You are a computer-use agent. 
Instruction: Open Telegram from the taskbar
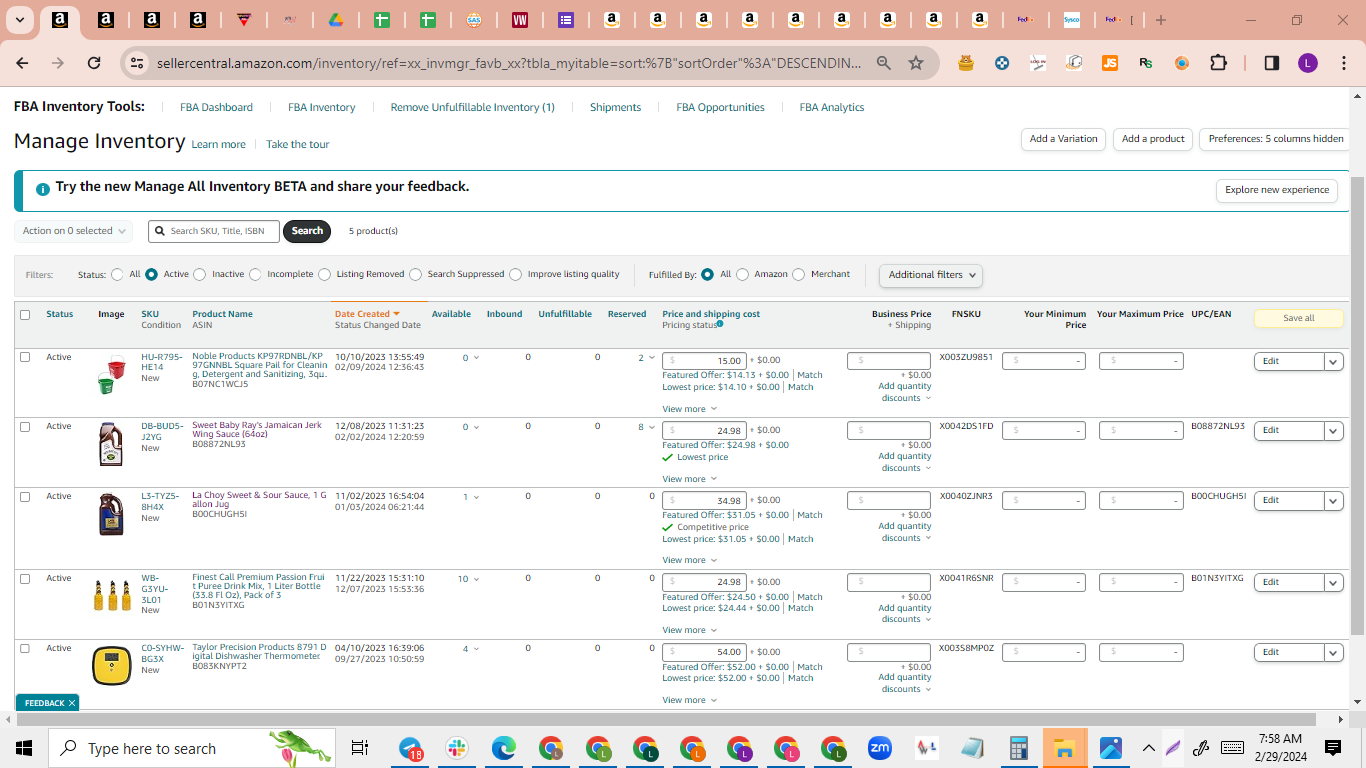click(410, 748)
